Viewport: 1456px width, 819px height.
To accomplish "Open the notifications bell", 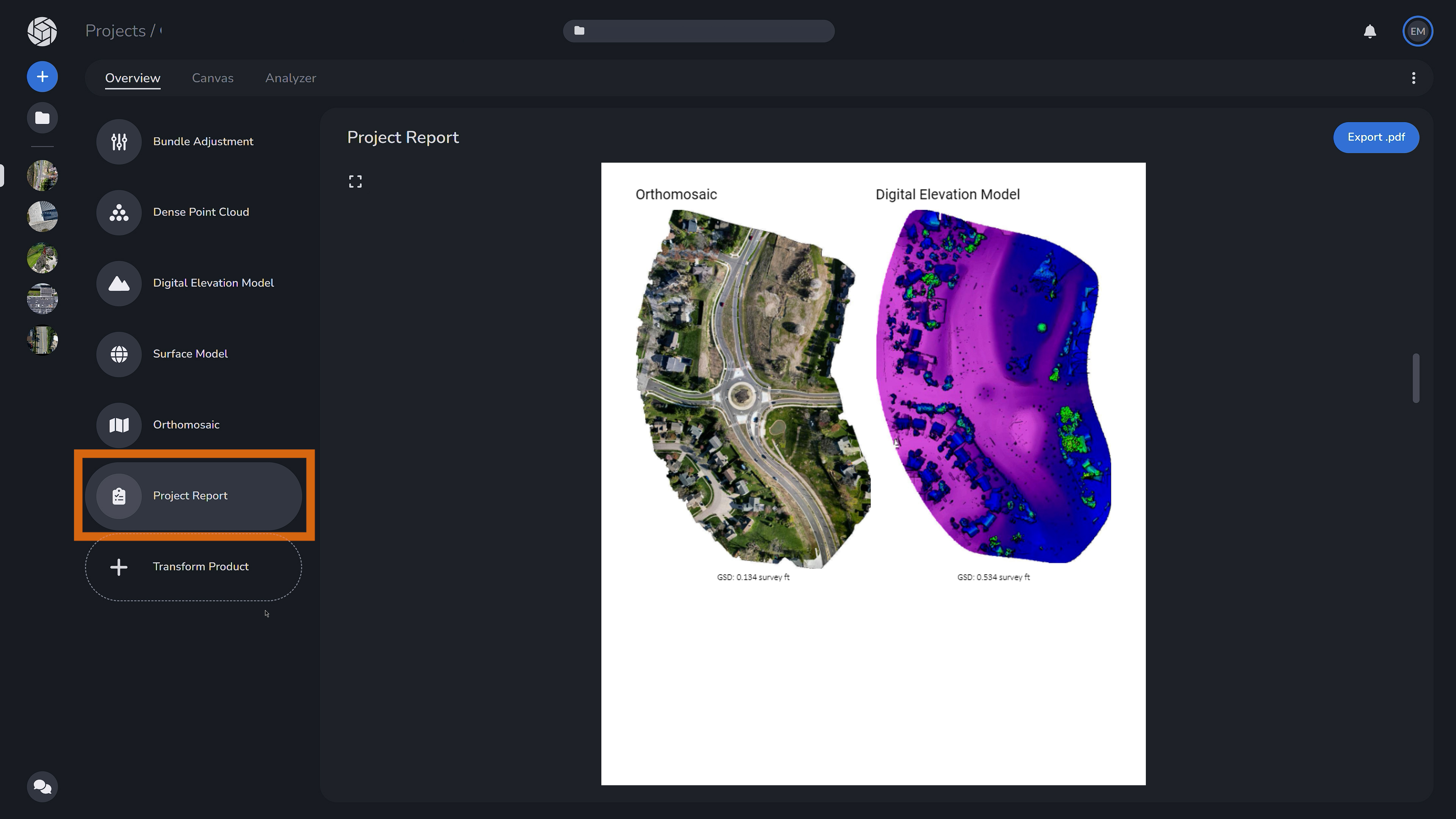I will tap(1370, 31).
